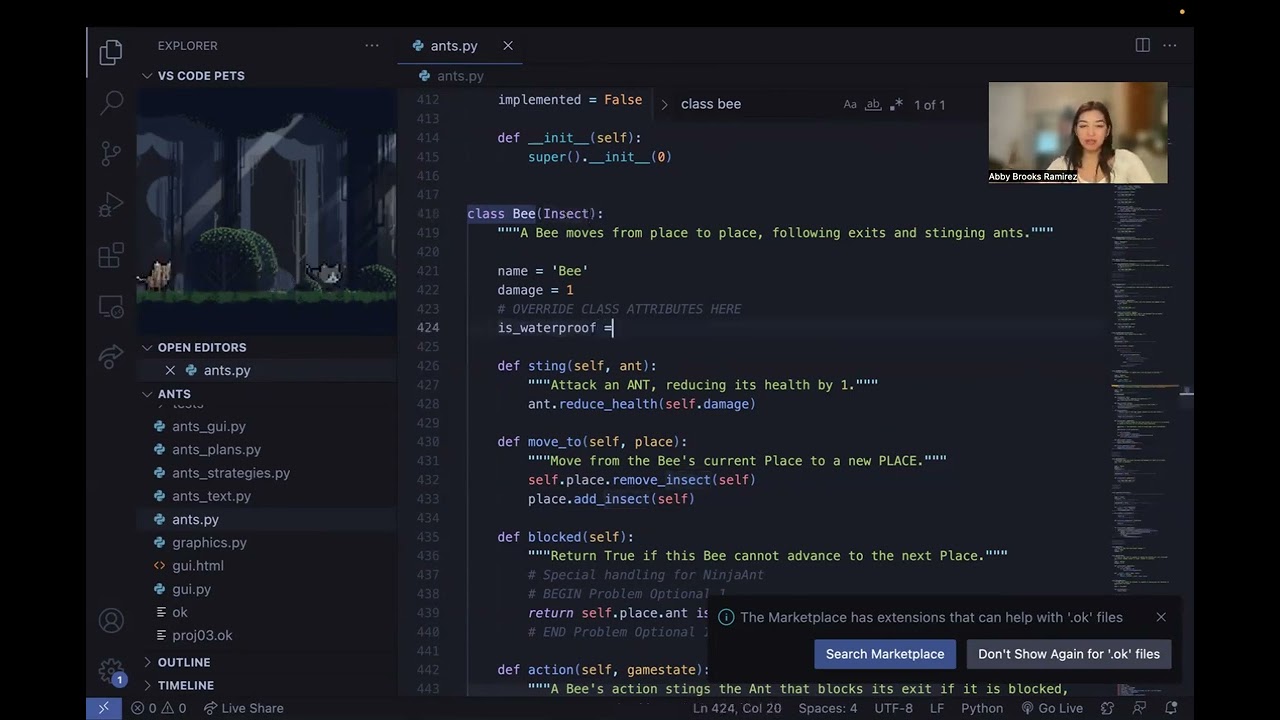This screenshot has width=1280, height=720.
Task: Close ants.py in Open Editors list
Action: tap(170, 370)
